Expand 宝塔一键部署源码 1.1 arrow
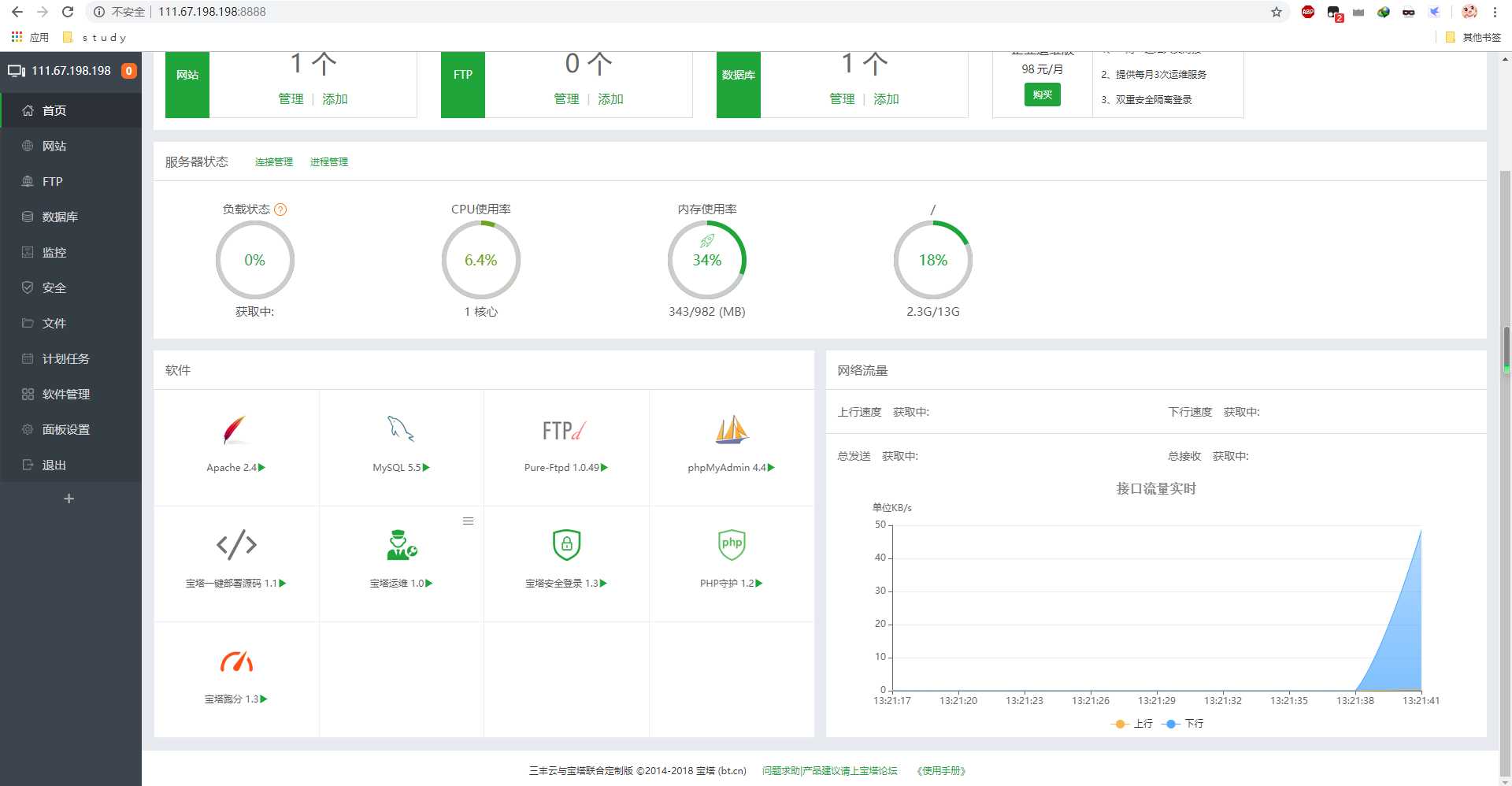1512x786 pixels. (283, 584)
